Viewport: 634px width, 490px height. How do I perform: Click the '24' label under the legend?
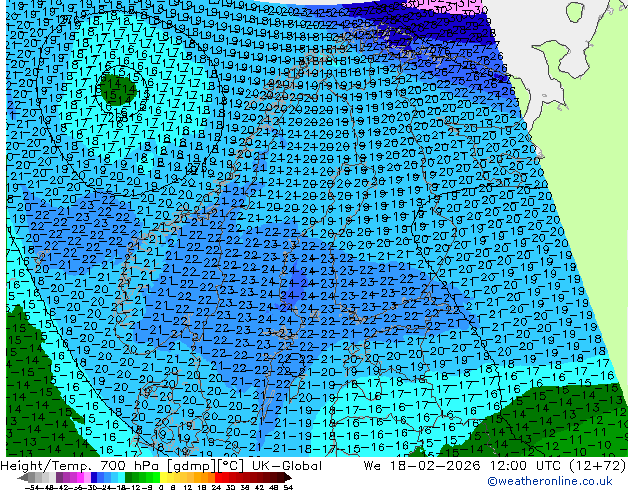click(216, 487)
